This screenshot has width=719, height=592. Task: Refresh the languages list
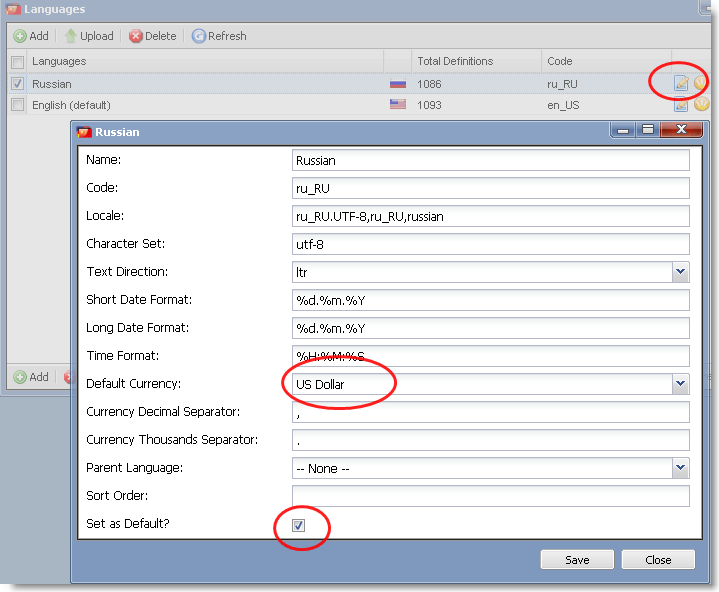(x=219, y=36)
